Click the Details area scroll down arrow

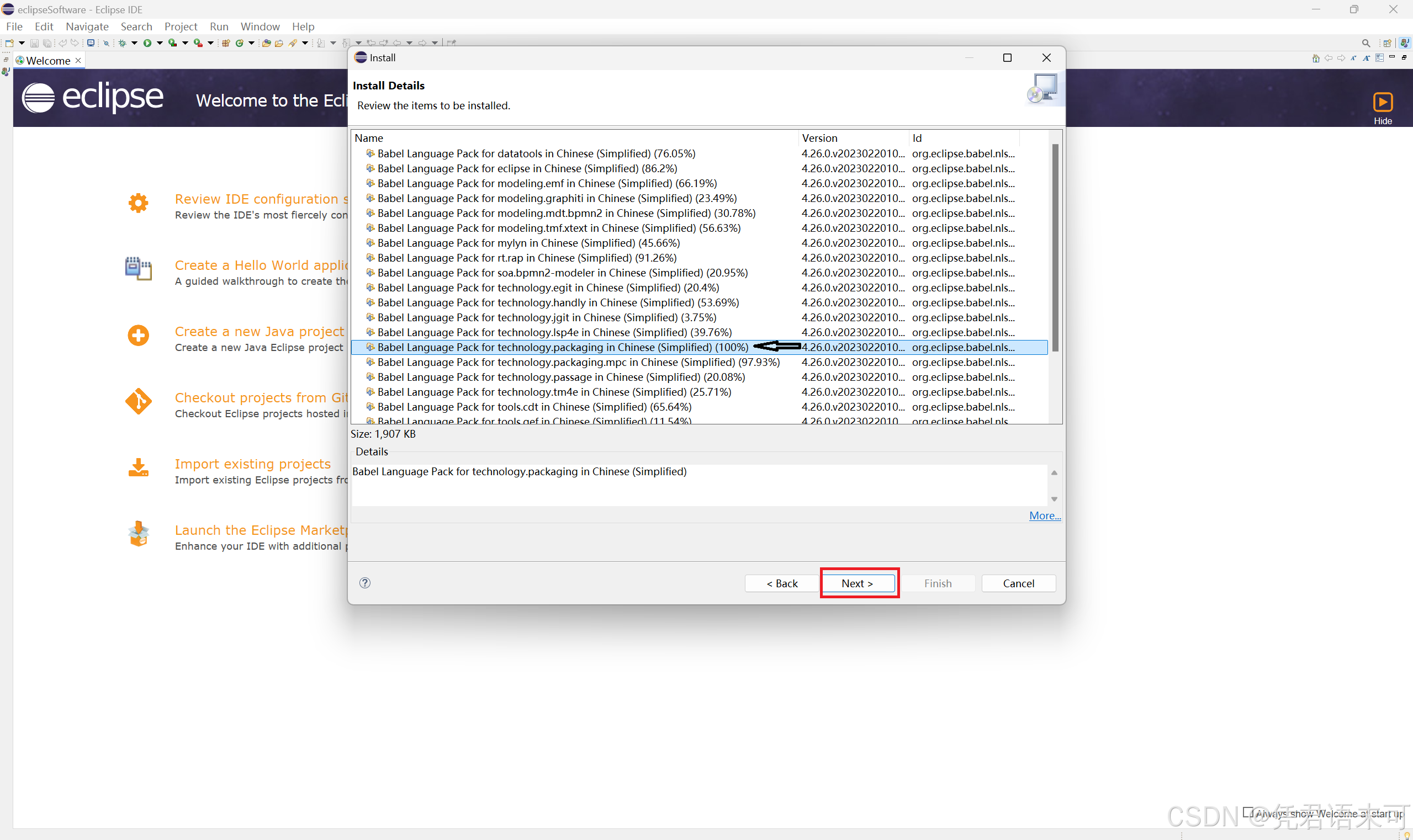[x=1055, y=499]
